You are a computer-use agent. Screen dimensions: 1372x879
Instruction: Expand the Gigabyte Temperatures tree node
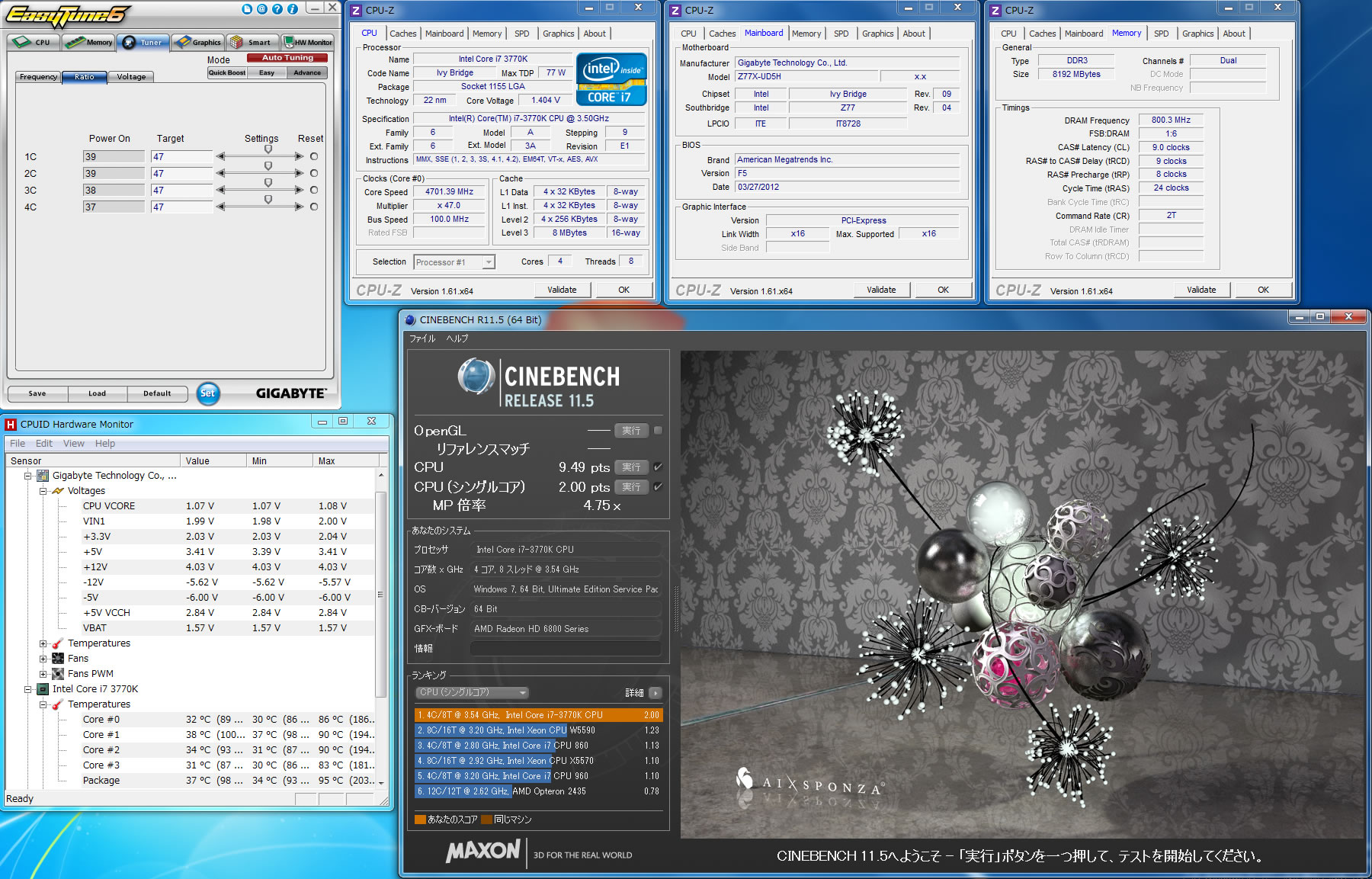coord(43,643)
